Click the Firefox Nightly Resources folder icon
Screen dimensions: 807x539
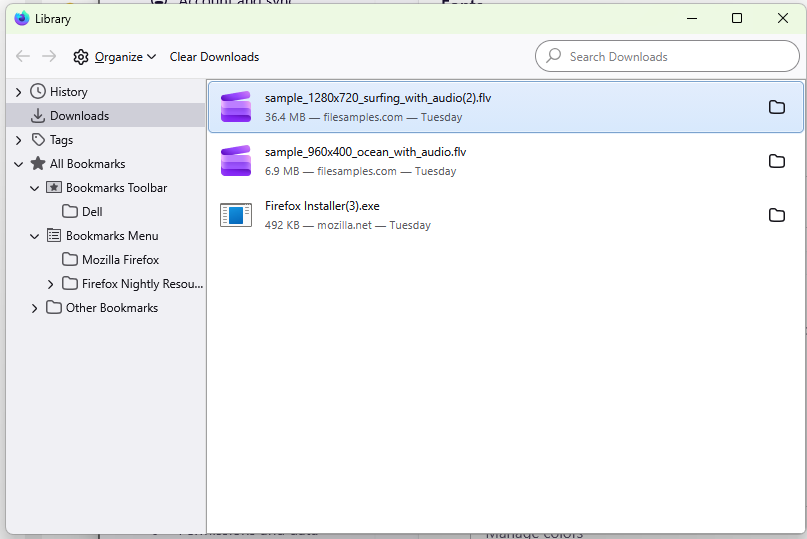pos(70,283)
